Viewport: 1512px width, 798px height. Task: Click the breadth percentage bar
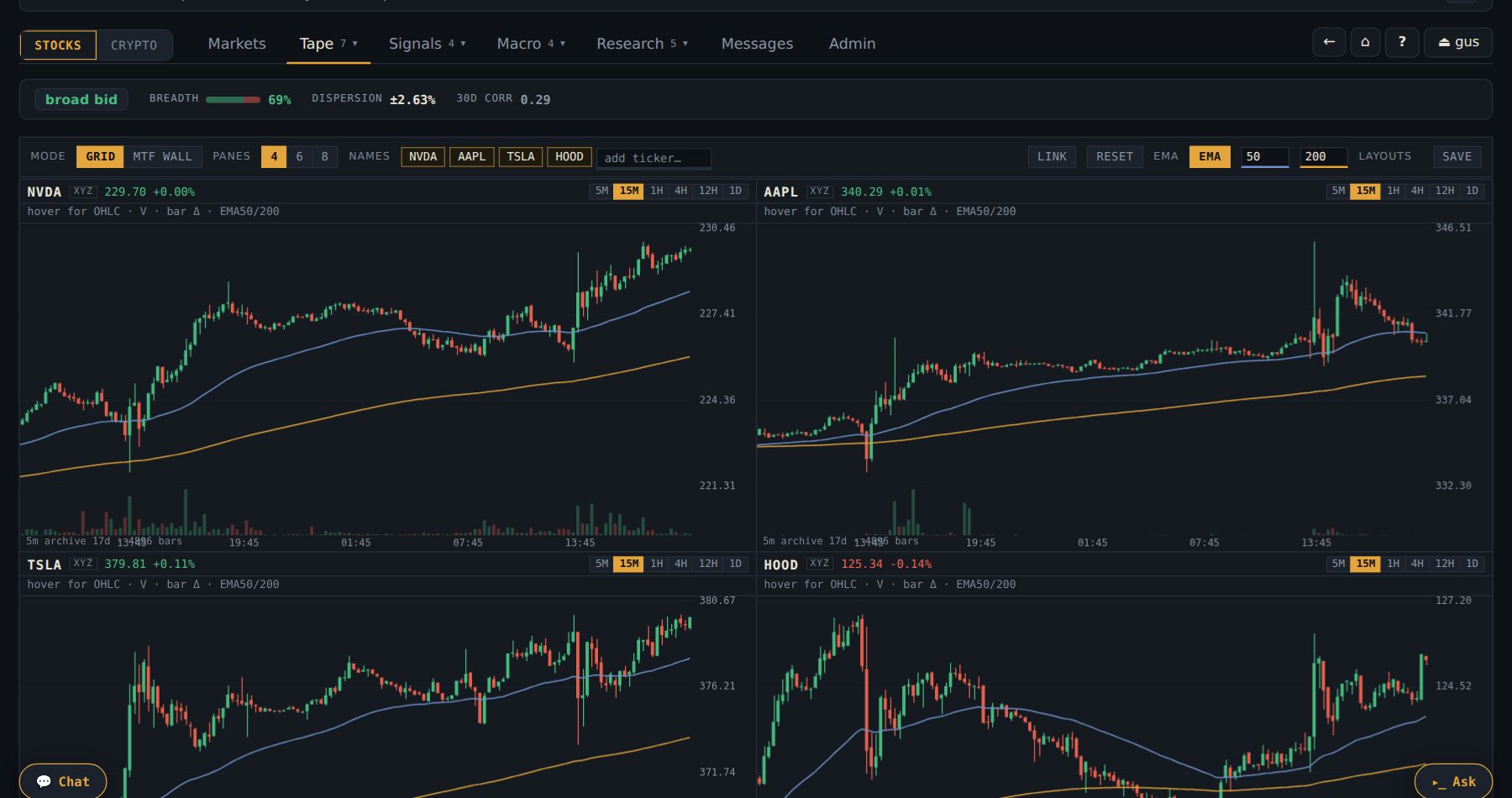233,99
